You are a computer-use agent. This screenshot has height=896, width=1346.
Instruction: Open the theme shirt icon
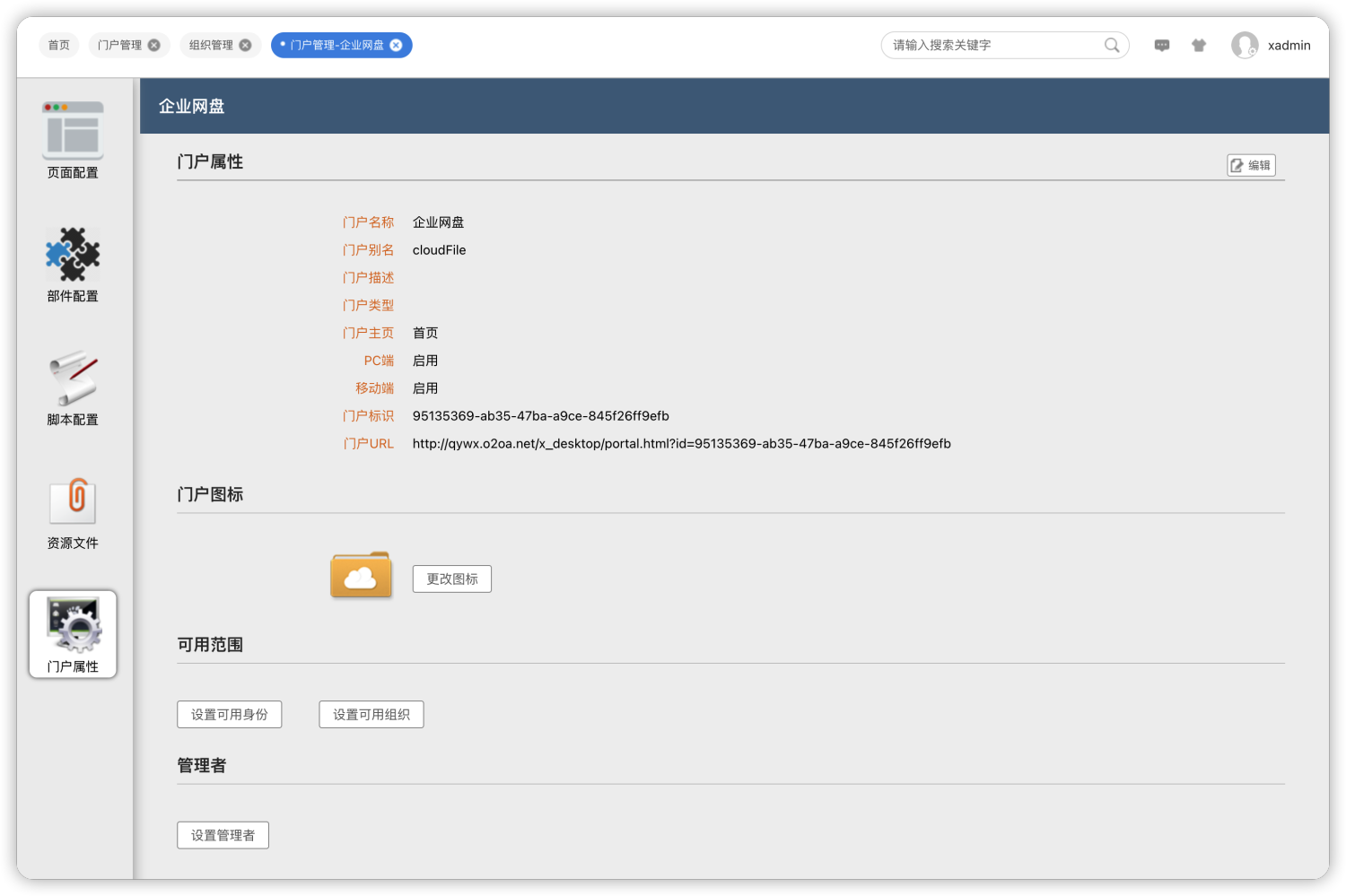coord(1199,45)
